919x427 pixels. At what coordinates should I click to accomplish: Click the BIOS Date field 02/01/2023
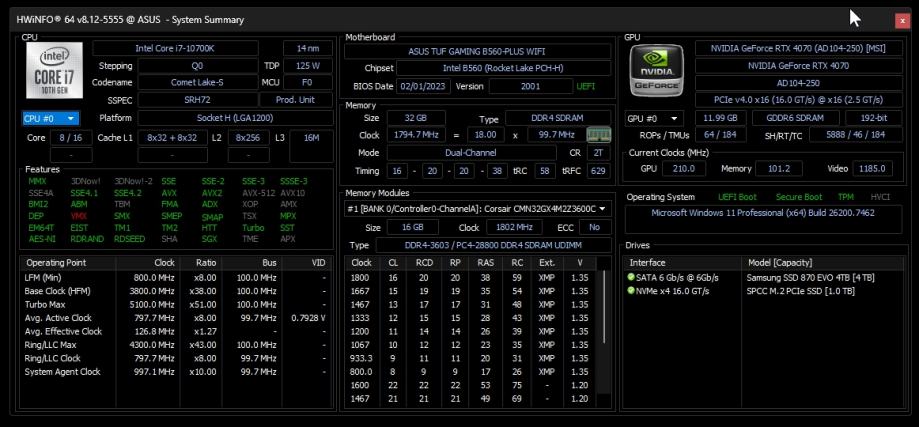424,86
